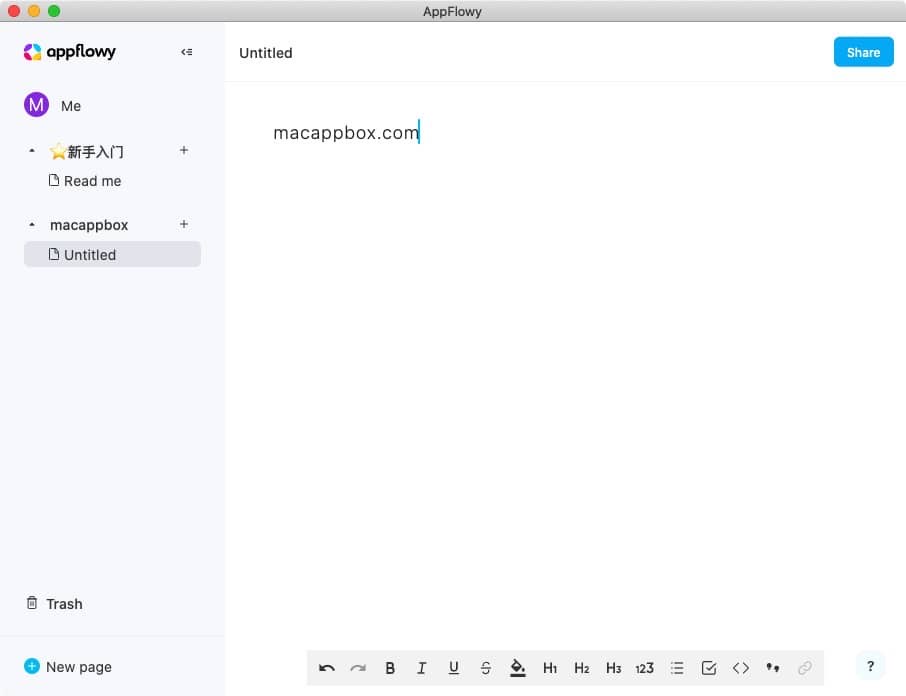906x696 pixels.
Task: Click the Untitled document title in the header
Action: [266, 53]
